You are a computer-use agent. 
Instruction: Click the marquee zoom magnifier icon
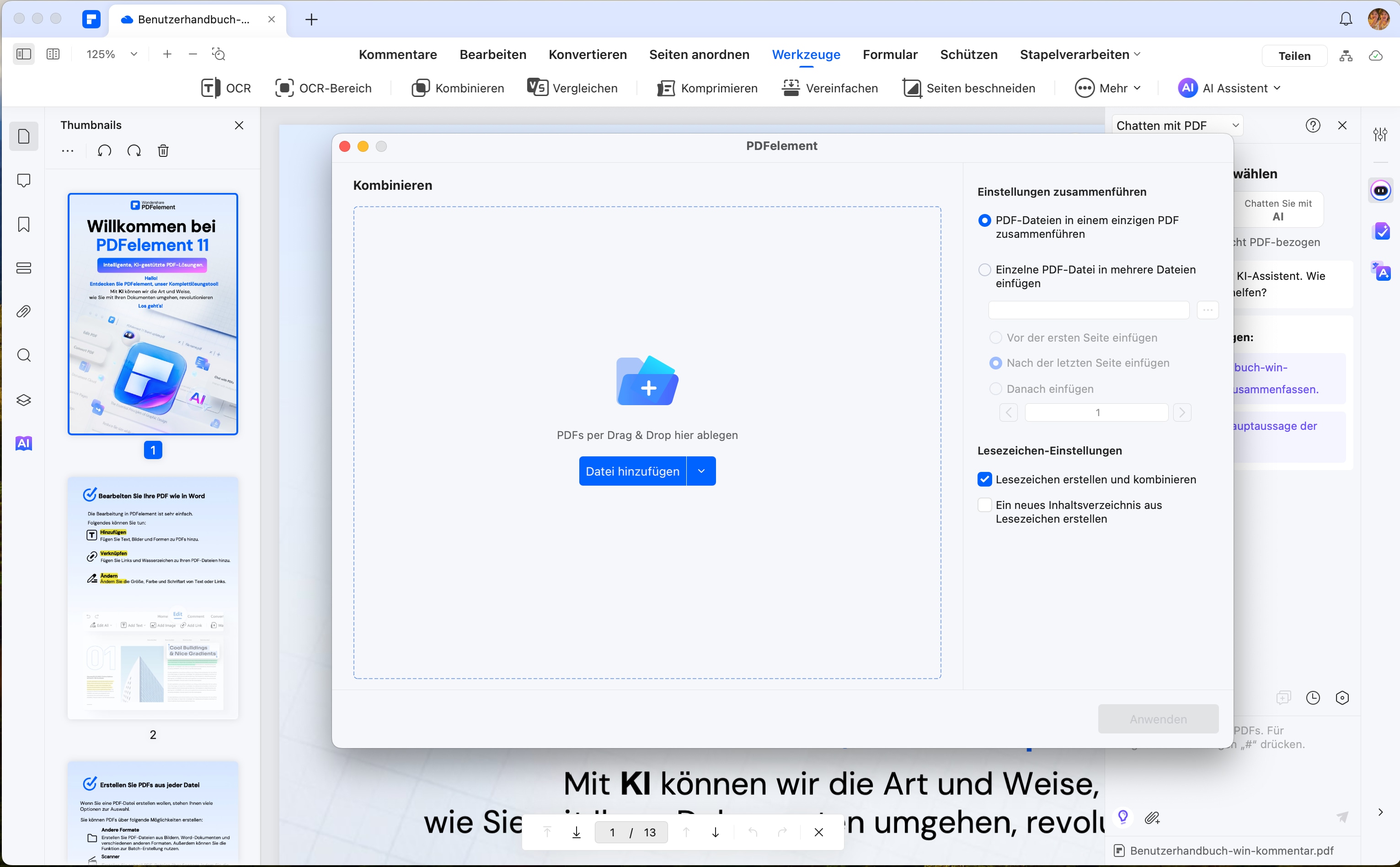(x=219, y=54)
